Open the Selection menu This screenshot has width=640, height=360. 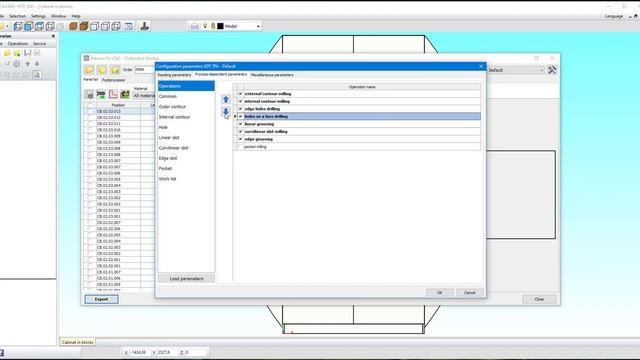point(17,16)
